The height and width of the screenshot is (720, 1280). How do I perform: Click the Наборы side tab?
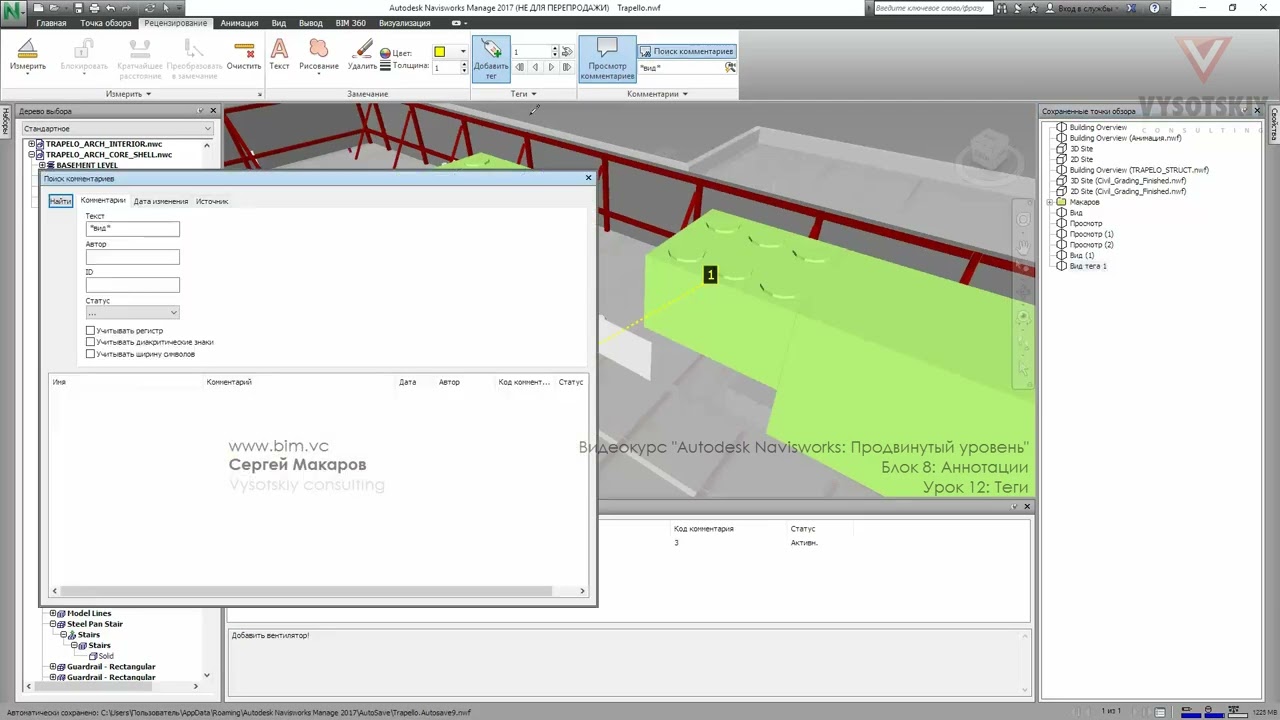(5, 121)
